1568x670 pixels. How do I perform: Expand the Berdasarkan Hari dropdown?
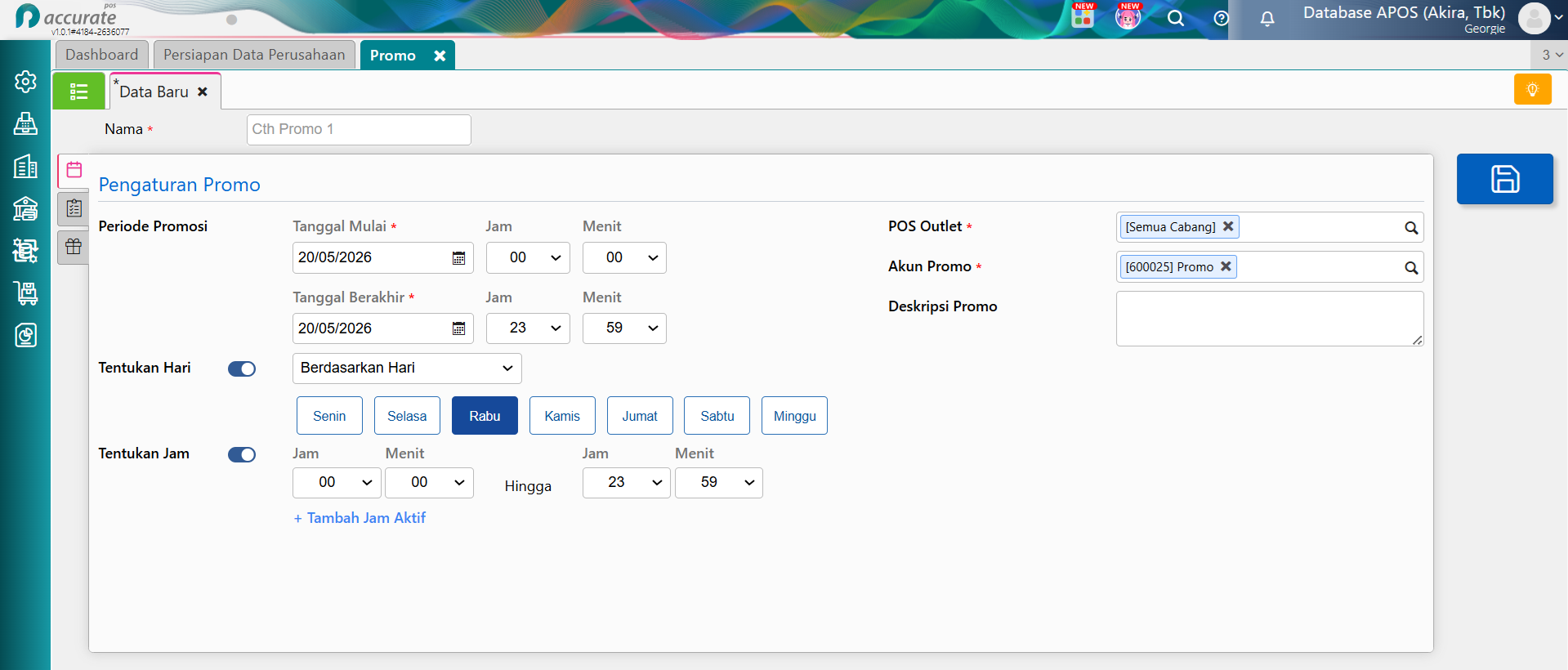click(407, 368)
